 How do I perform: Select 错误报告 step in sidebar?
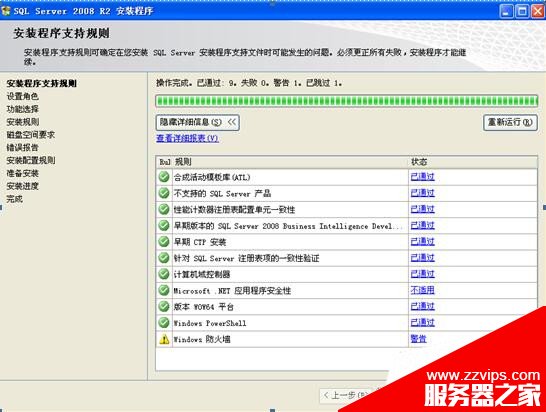pyautogui.click(x=22, y=148)
